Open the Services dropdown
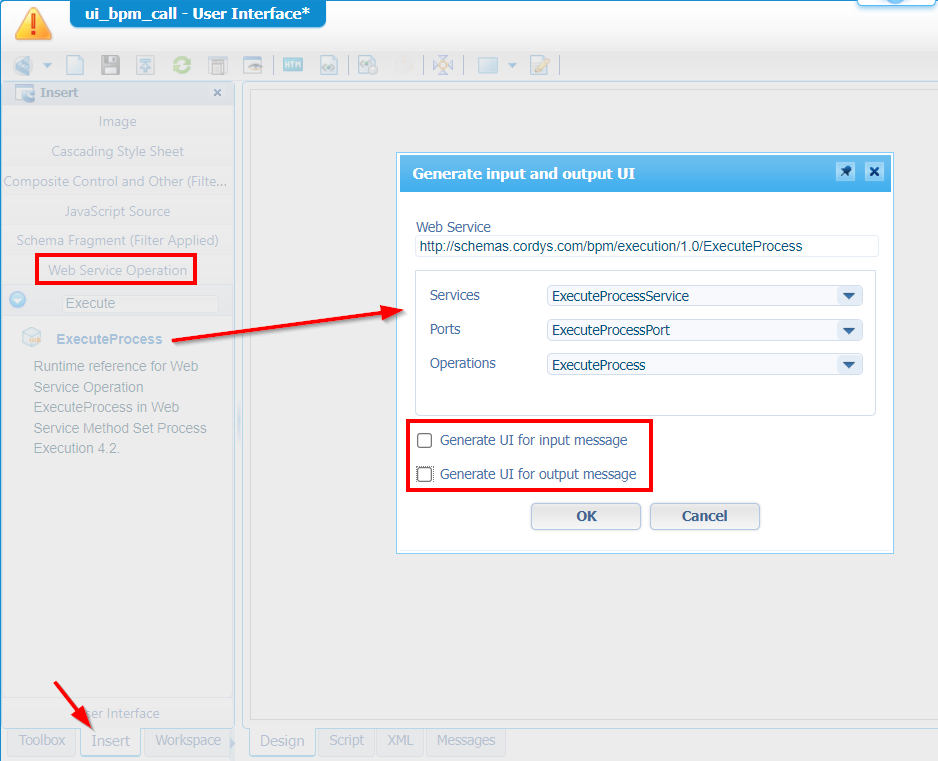This screenshot has height=761, width=938. [x=848, y=296]
